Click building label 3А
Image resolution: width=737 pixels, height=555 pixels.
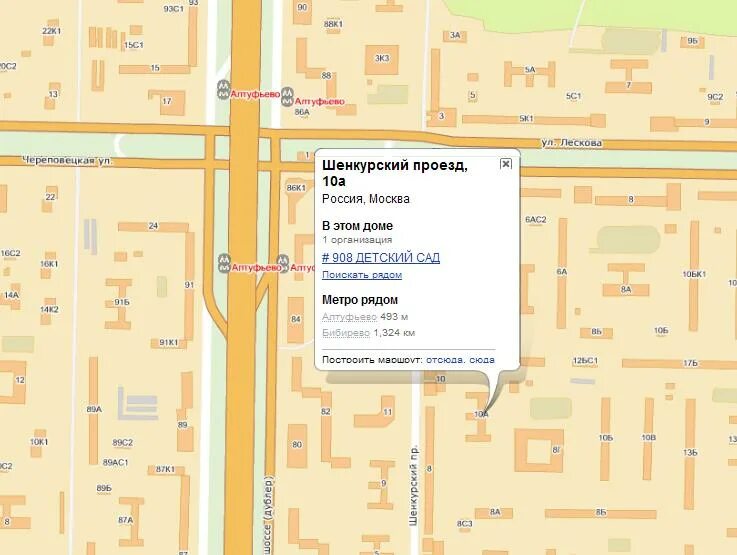pyautogui.click(x=455, y=35)
